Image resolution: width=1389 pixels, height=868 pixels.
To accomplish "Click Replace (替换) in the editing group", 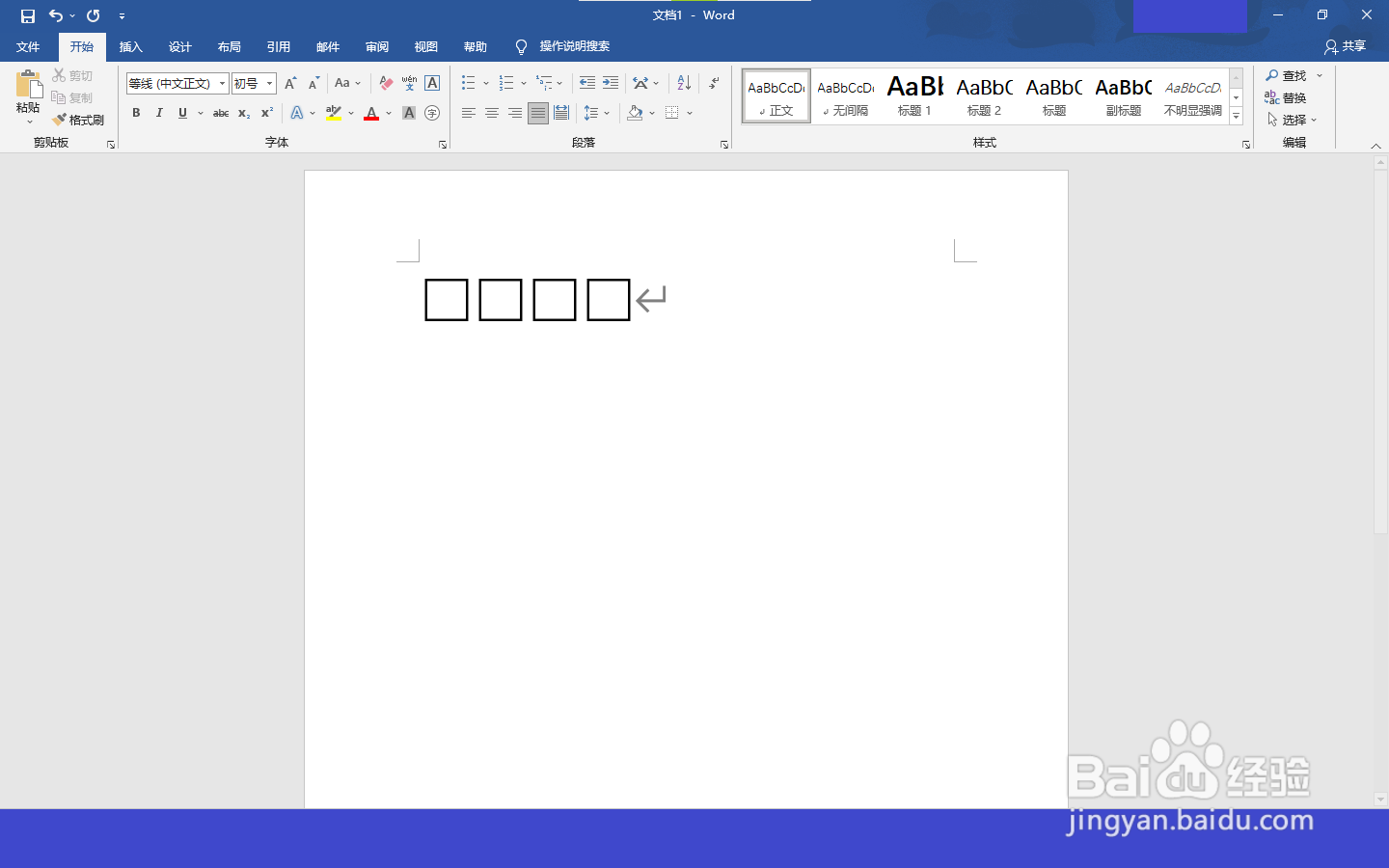I will point(1287,97).
